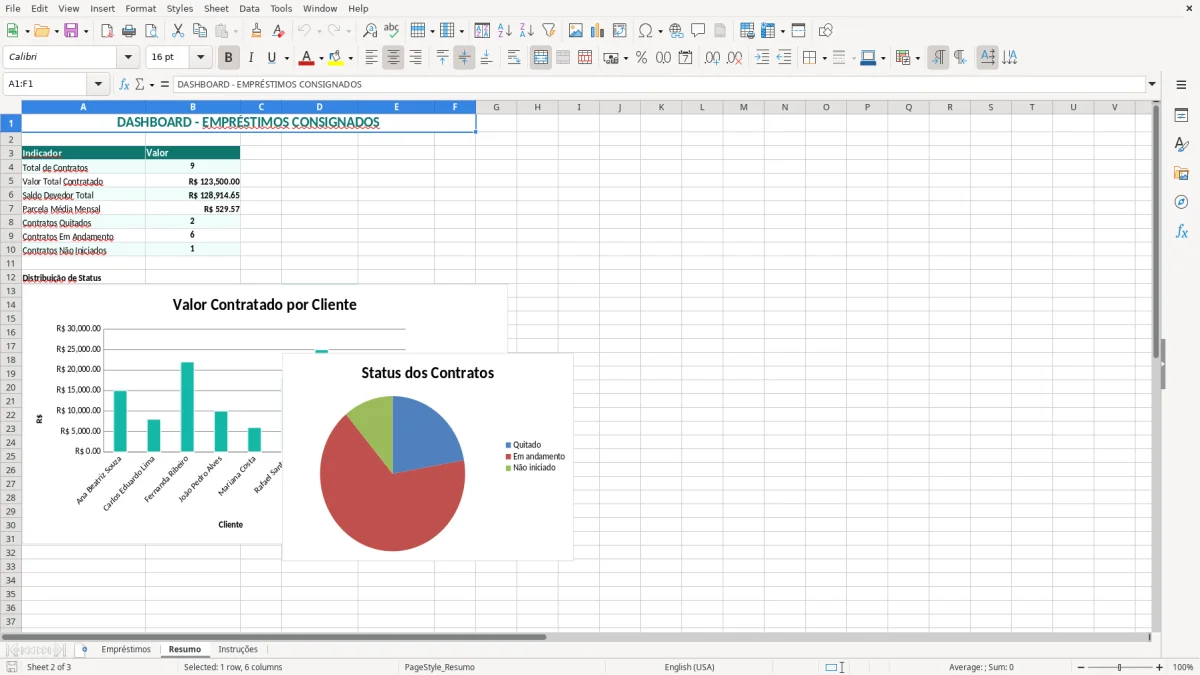This screenshot has width=1200, height=675.
Task: Open Background Color dropdown arrow
Action: 351,58
